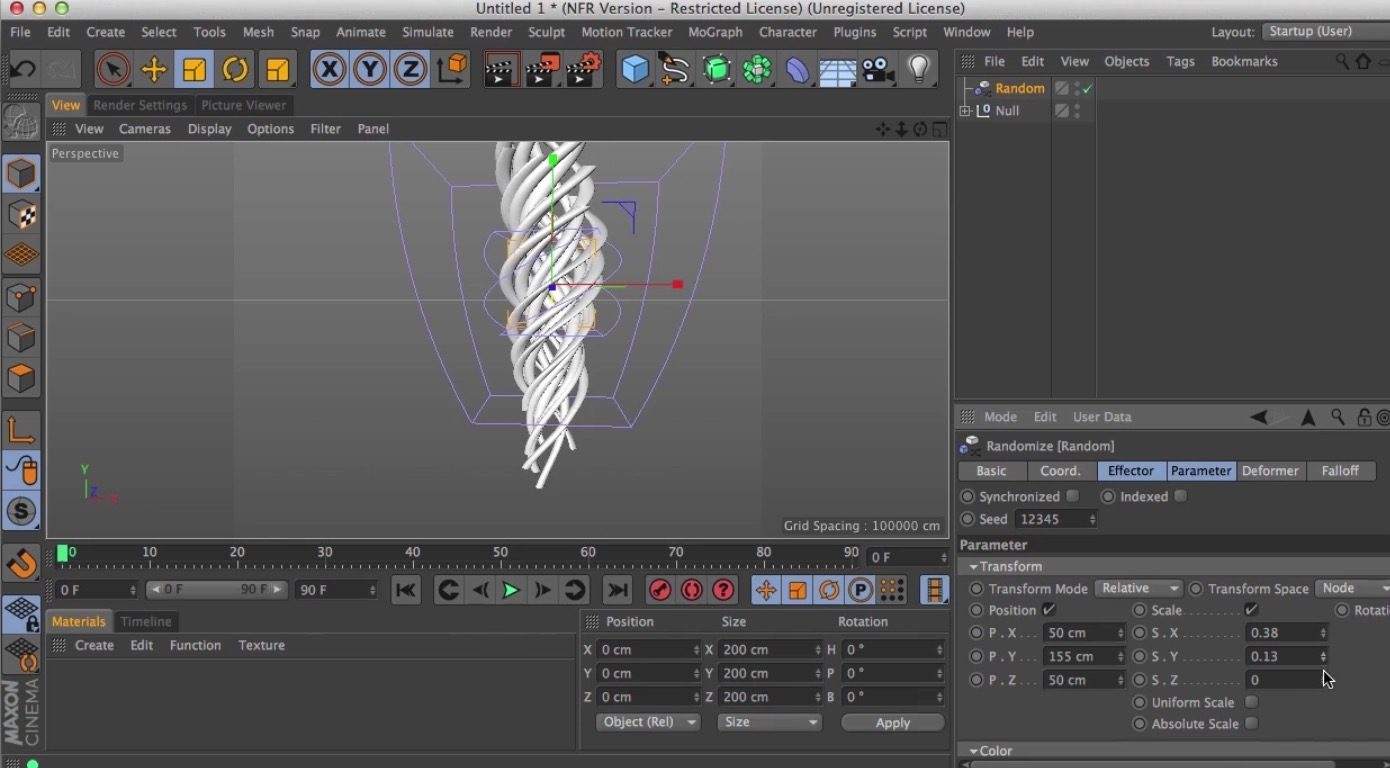Uncheck the Position checkbox
1390x768 pixels.
tap(1049, 610)
